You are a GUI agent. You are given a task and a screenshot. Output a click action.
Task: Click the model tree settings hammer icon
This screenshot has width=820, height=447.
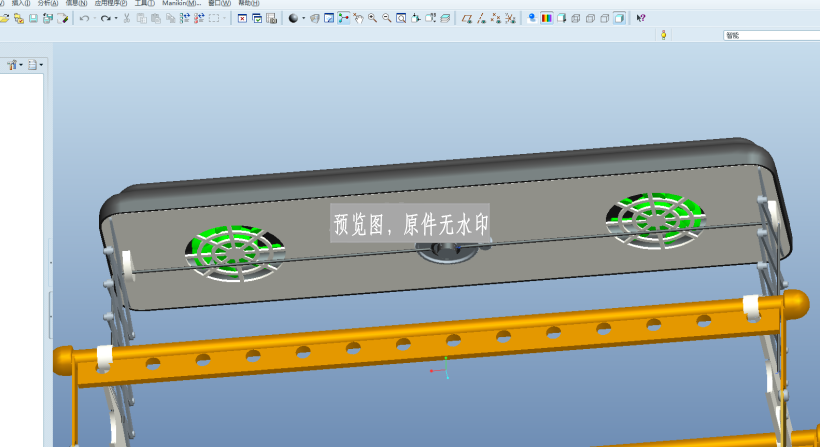12,65
